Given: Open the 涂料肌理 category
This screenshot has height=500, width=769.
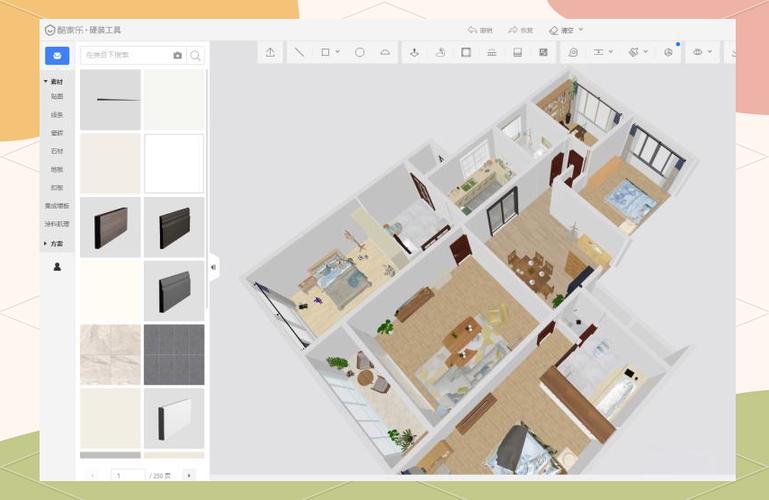Looking at the screenshot, I should click(57, 224).
